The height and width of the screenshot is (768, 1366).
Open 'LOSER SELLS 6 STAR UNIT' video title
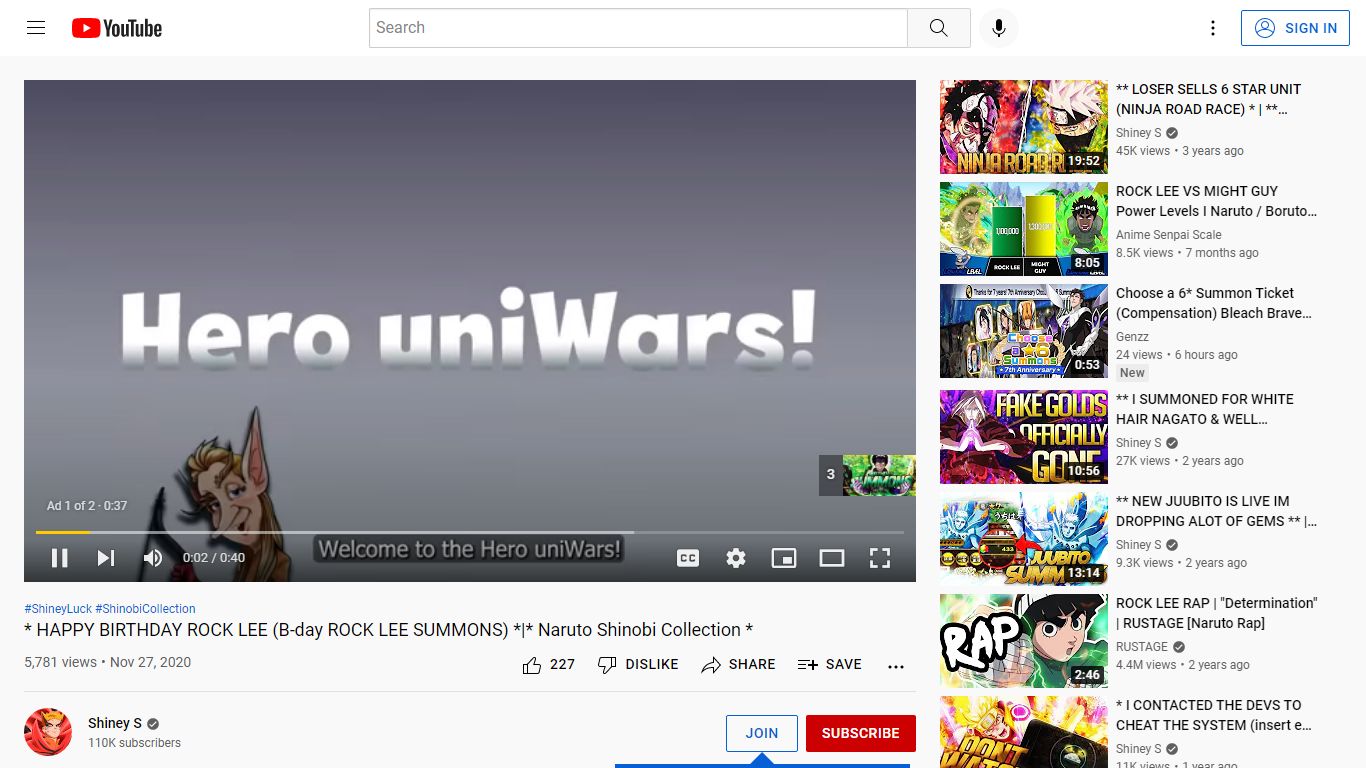(x=1209, y=99)
